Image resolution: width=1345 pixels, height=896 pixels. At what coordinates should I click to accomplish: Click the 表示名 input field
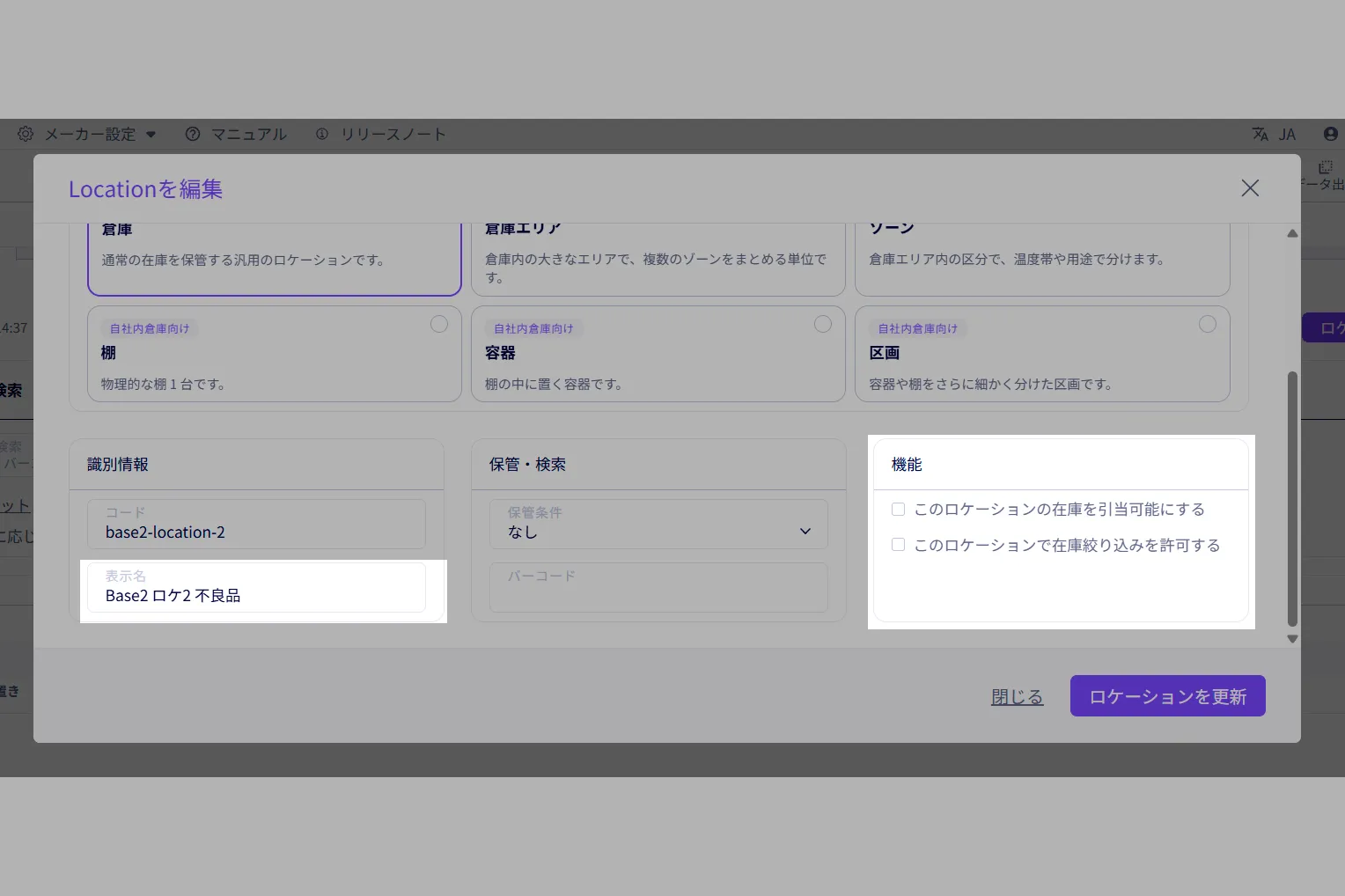click(256, 587)
